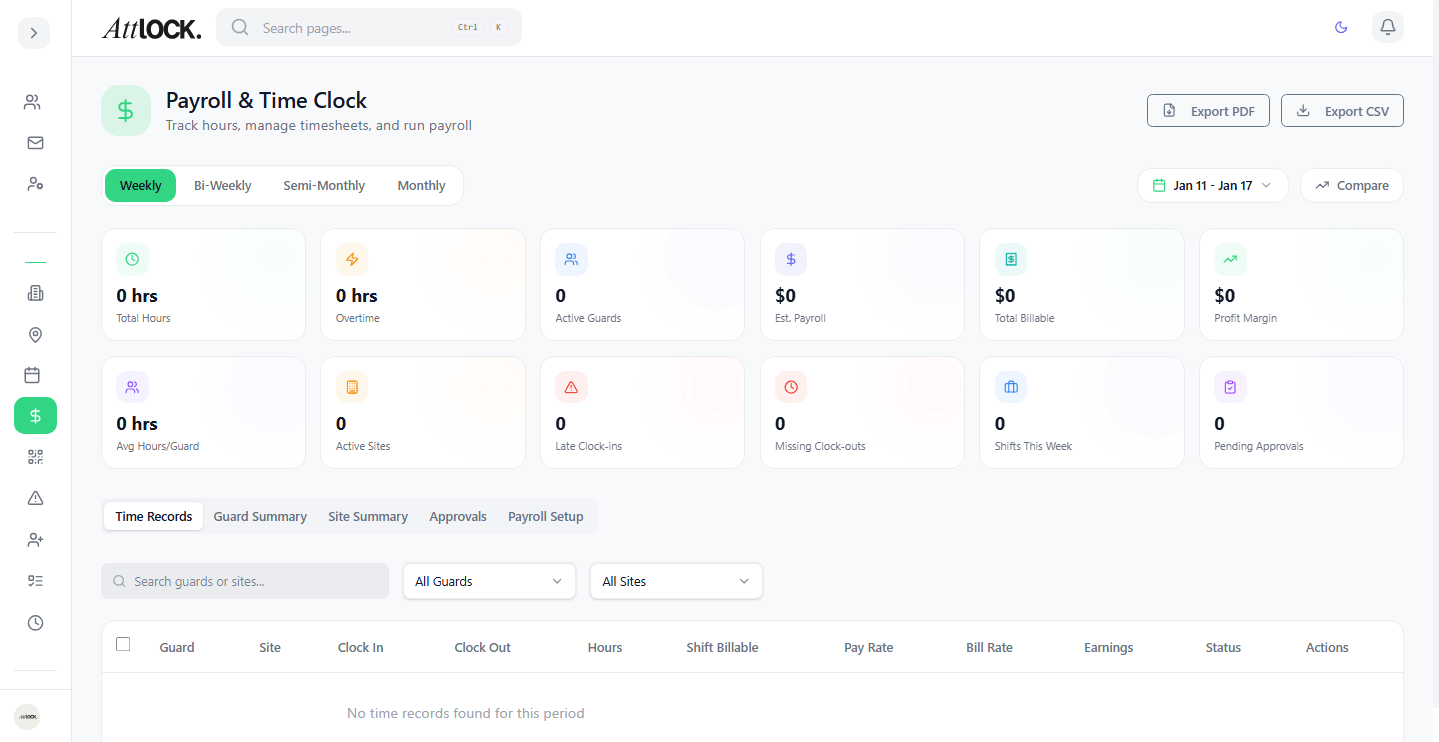
Task: Select the Monthly payroll period tab
Action: pyautogui.click(x=421, y=185)
